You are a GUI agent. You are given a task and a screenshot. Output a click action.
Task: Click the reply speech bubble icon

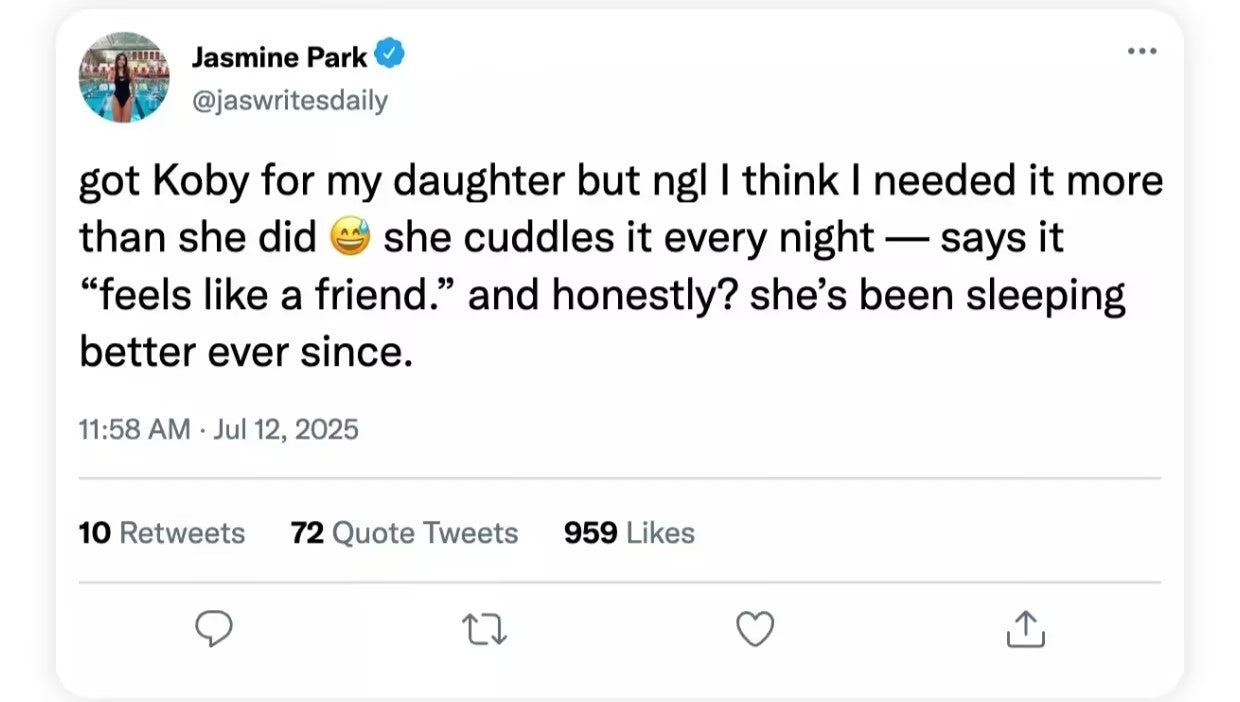click(213, 629)
